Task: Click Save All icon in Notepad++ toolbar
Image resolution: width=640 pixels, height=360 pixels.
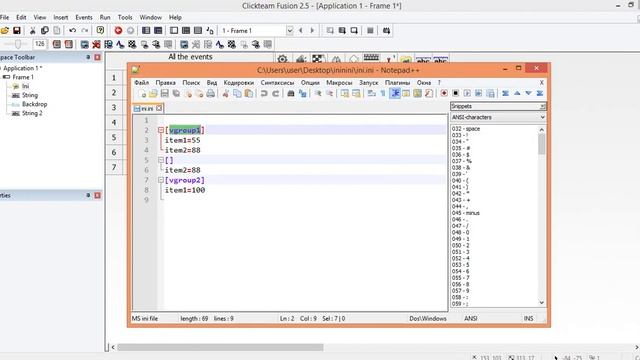Action: click(x=176, y=94)
